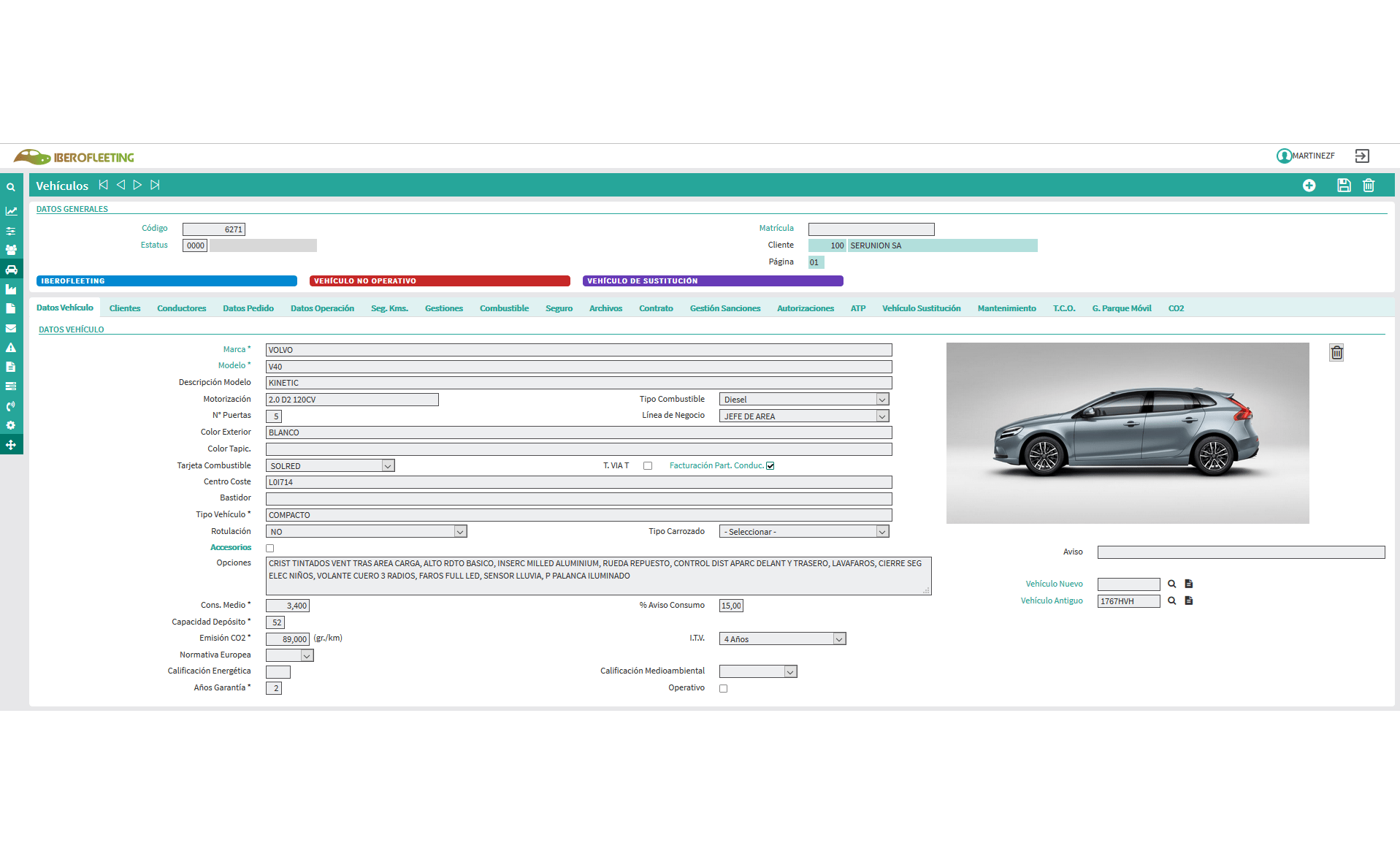
Task: Open the factory industry sidebar icon
Action: tap(11, 289)
